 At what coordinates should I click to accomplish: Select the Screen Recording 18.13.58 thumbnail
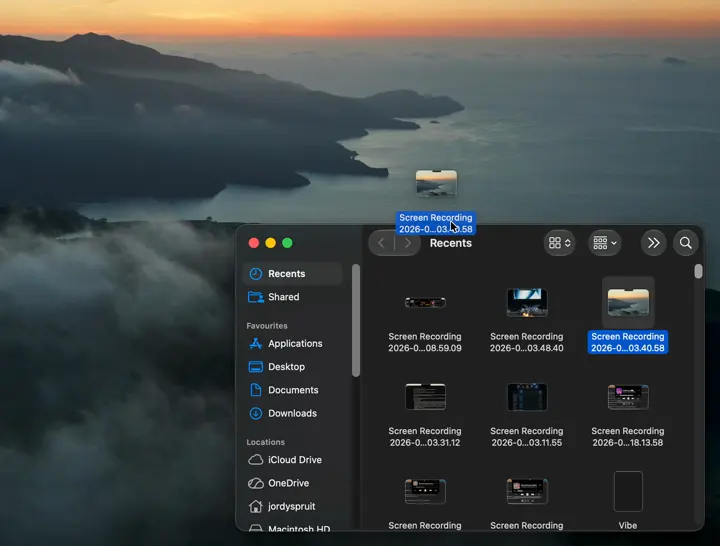pos(628,397)
